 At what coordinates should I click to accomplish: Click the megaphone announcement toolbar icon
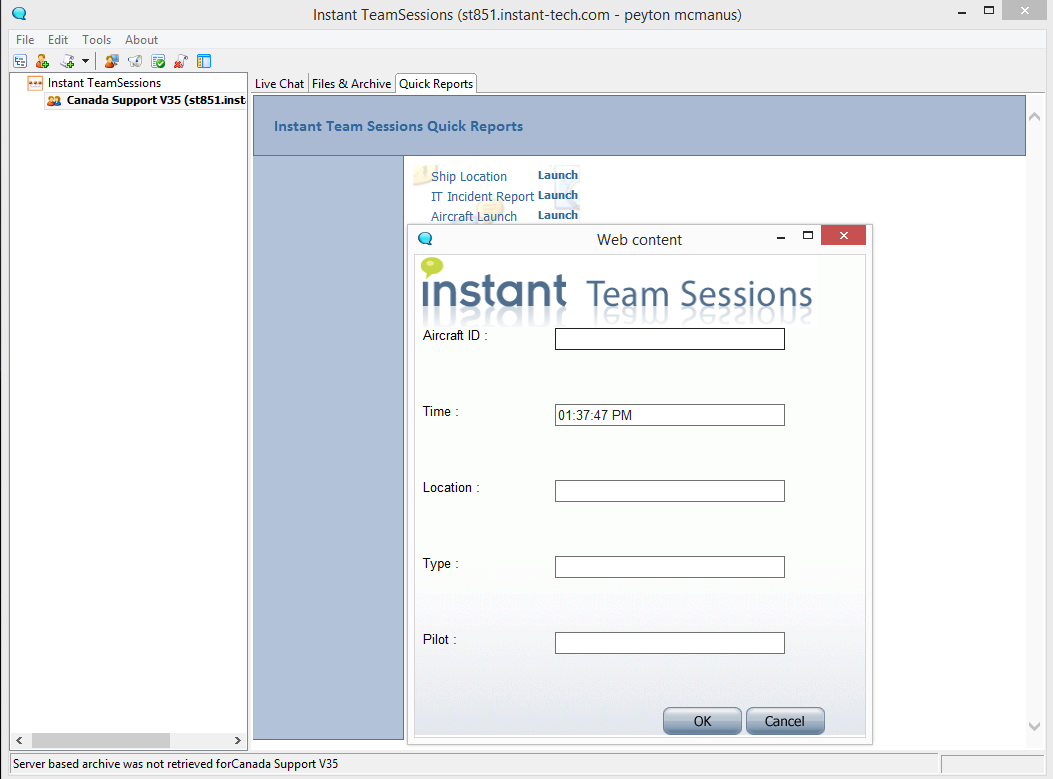(135, 62)
